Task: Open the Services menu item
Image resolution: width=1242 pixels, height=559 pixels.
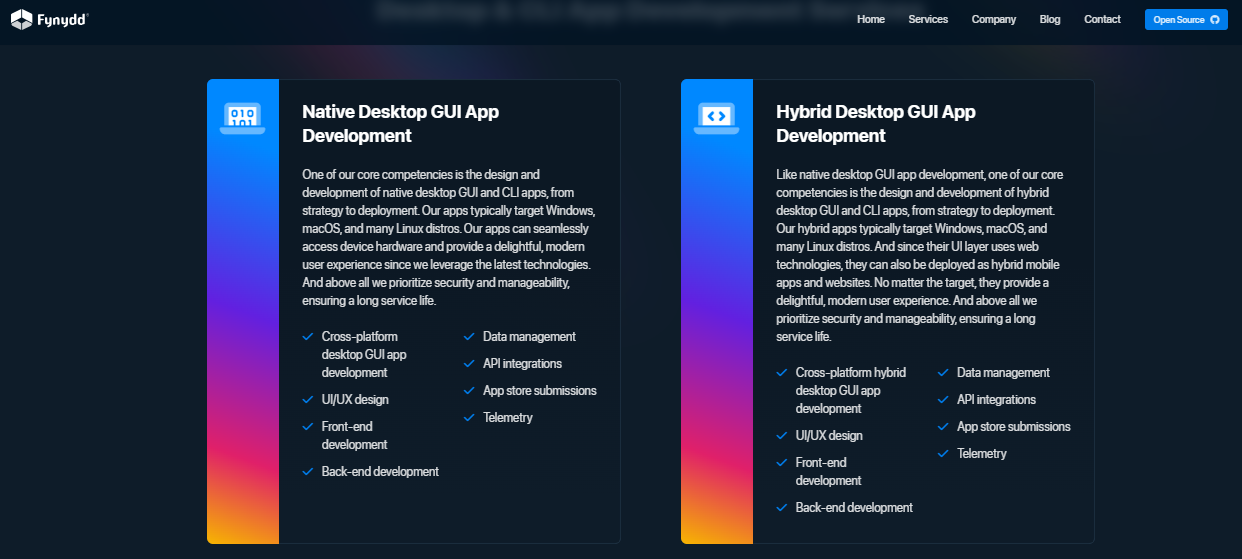Action: pyautogui.click(x=928, y=19)
